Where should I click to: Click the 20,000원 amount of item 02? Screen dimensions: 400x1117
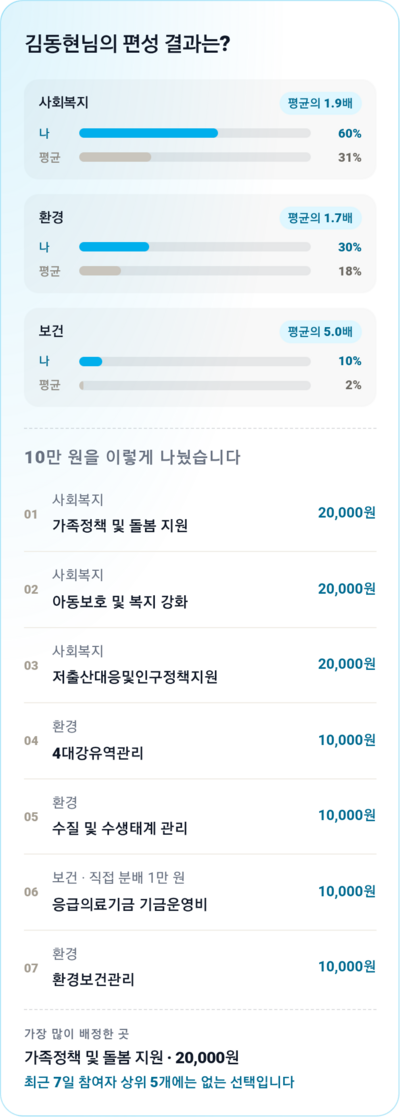(347, 589)
